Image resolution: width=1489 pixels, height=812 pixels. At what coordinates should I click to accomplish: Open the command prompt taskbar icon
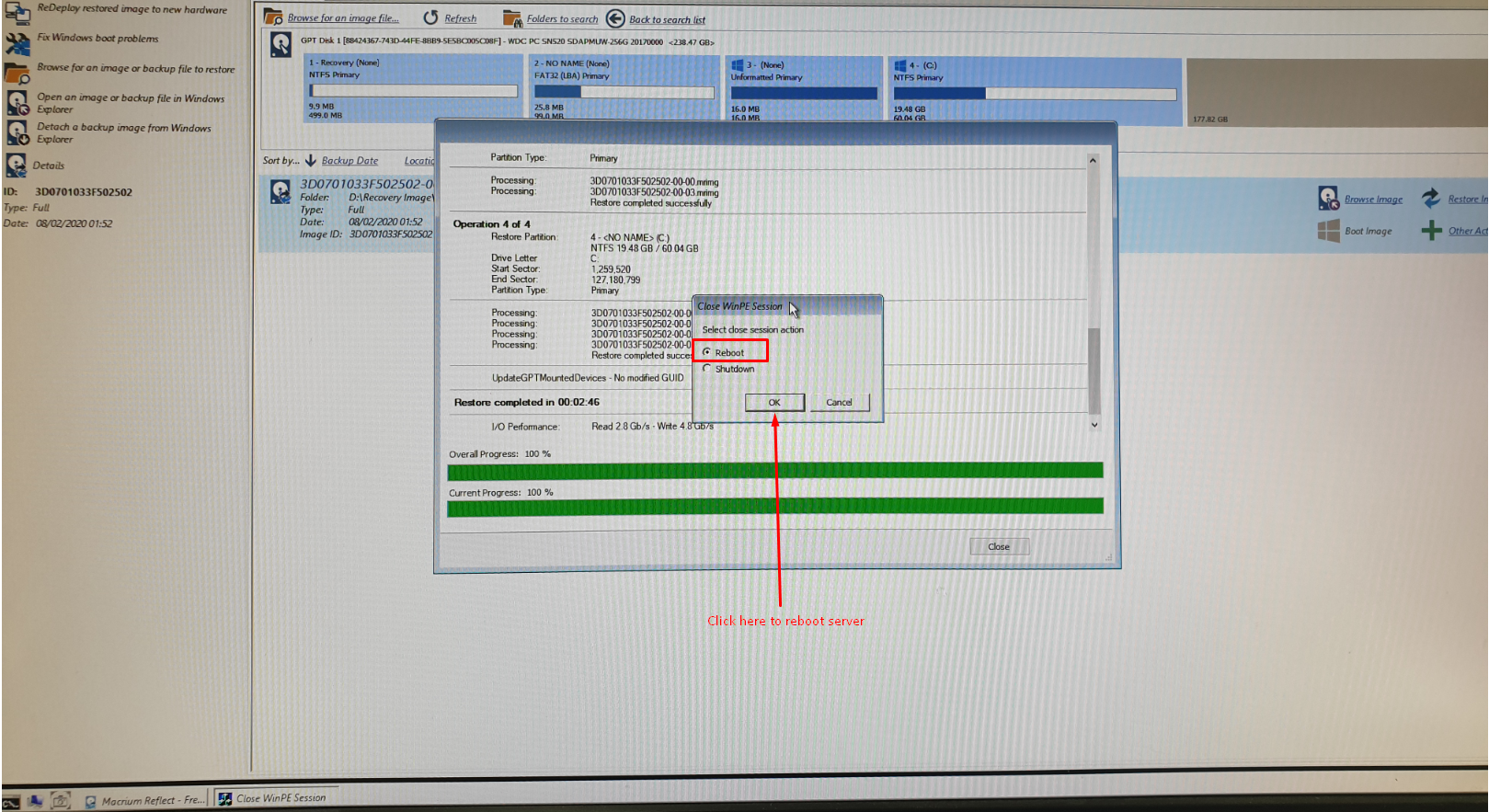point(11,802)
